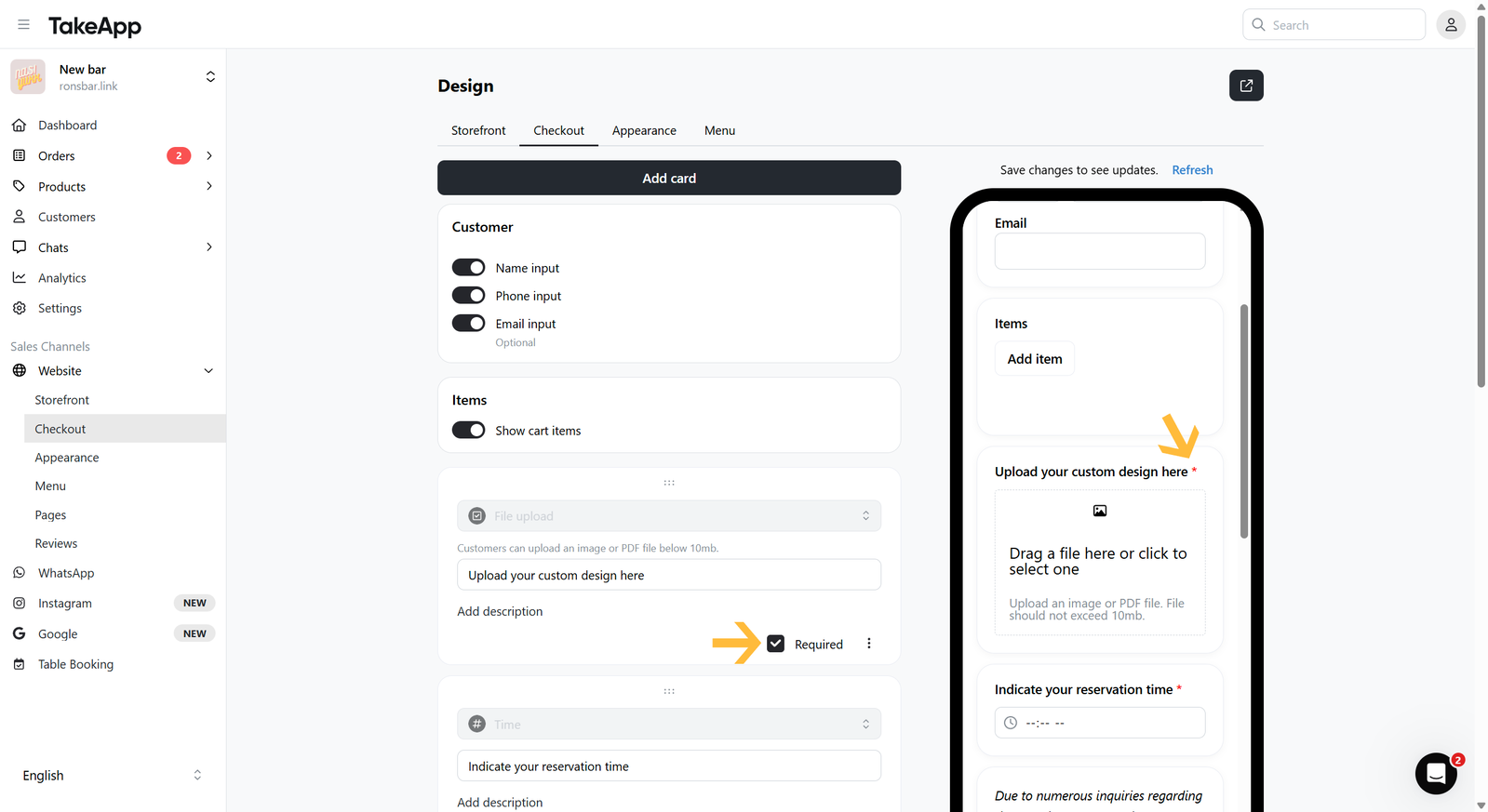The height and width of the screenshot is (812, 1488).
Task: Switch to the Storefront design tab
Action: click(478, 130)
